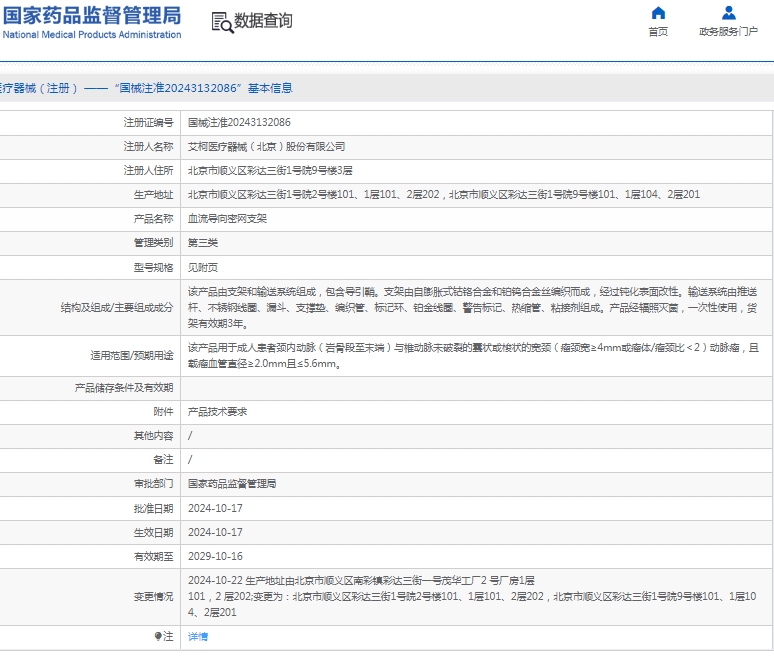This screenshot has width=774, height=657.
Task: Open the 政务服务门户 user icon
Action: click(729, 13)
